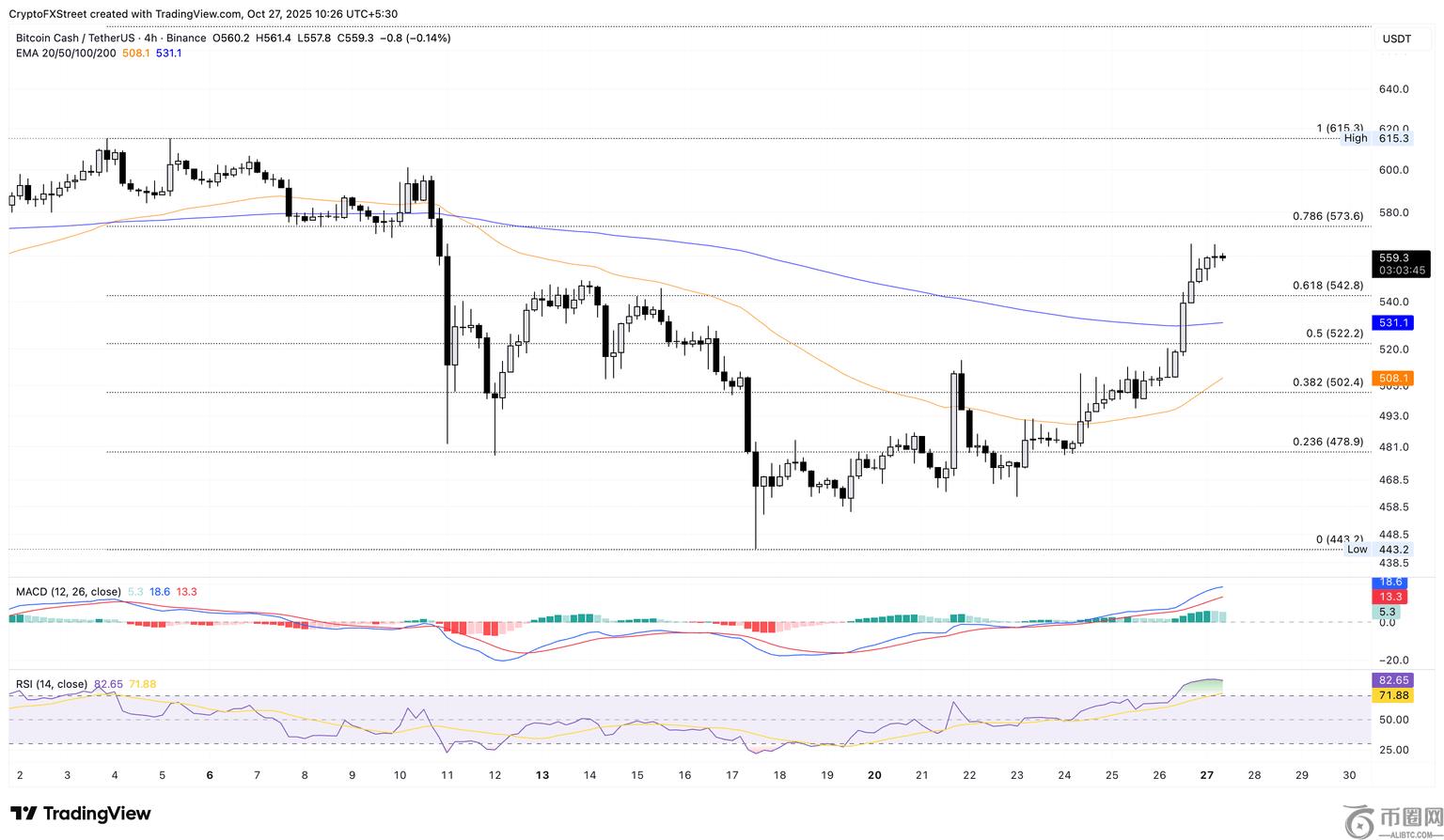Screen dimensions: 1444x840
Task: Click the ALIBTC watermark logo at bottom right
Action: (x=1391, y=820)
